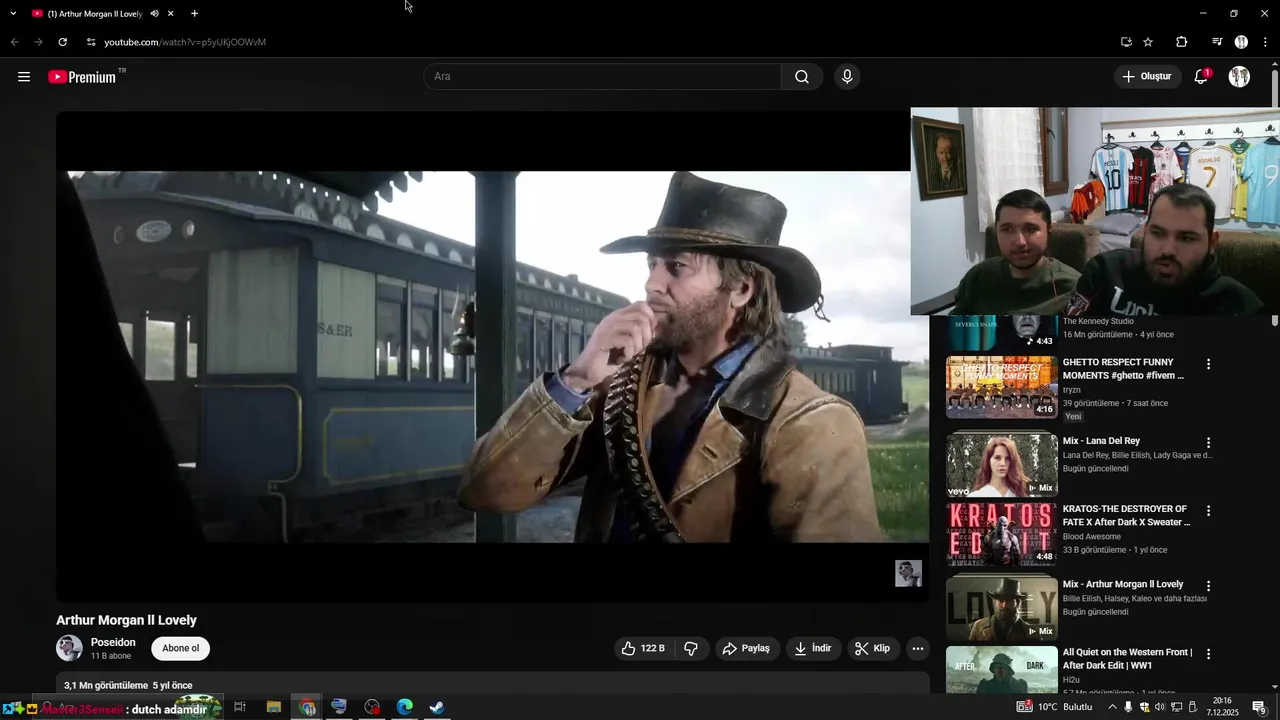Screen dimensions: 1280x720
Task: Focus the Ara search field
Action: [603, 77]
